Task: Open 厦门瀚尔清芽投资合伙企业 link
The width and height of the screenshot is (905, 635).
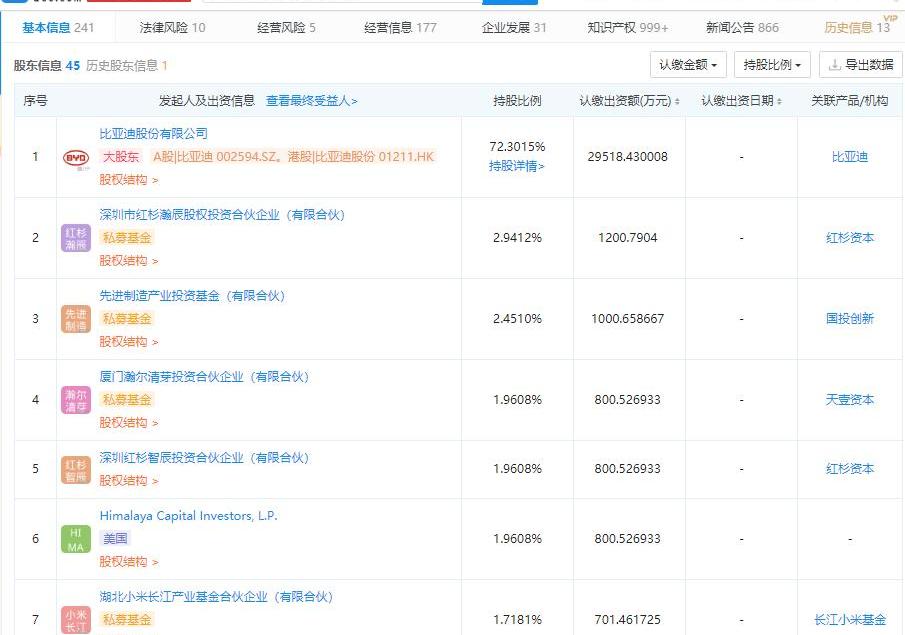Action: coord(204,377)
